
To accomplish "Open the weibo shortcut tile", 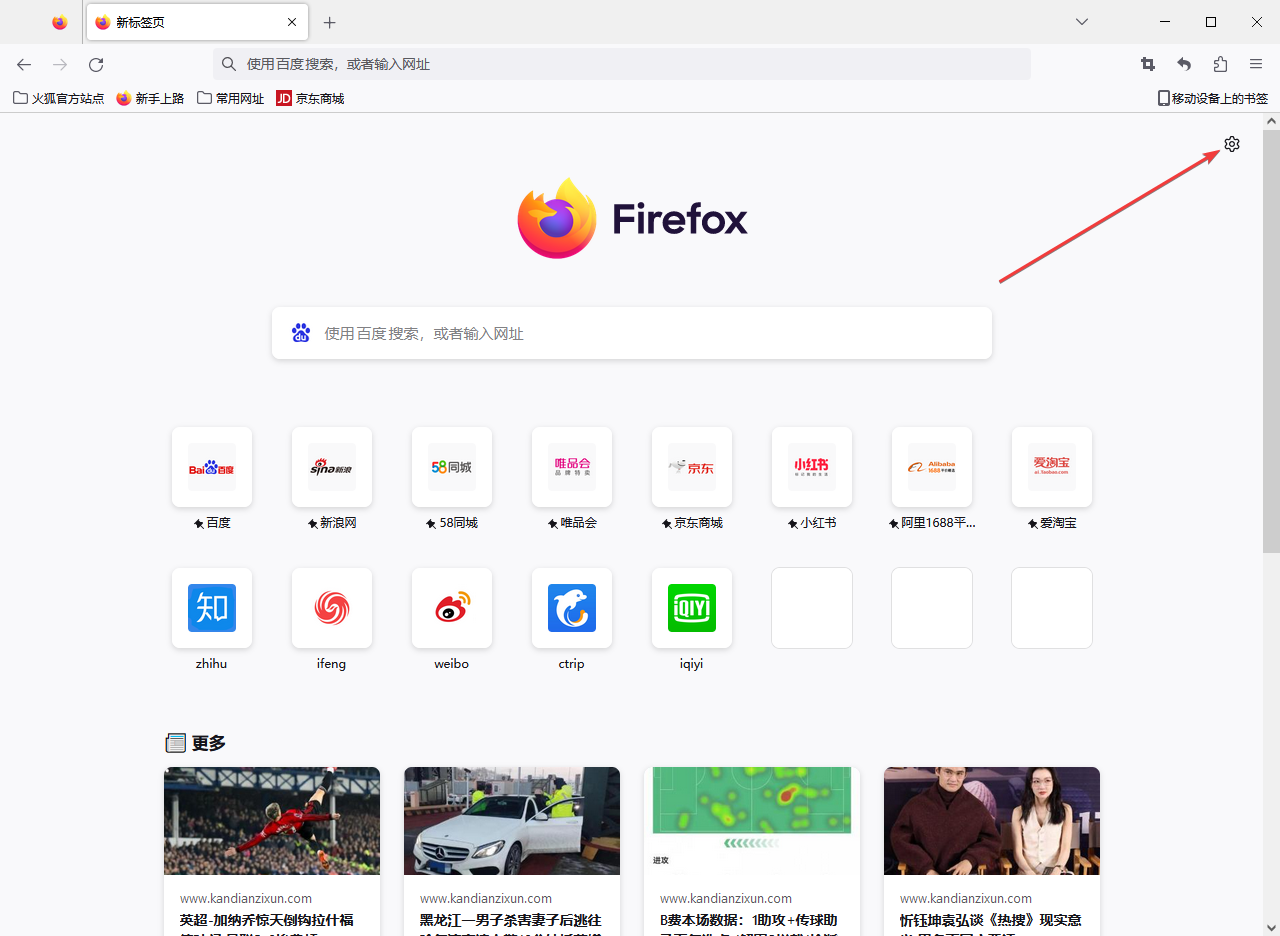I will (x=451, y=607).
